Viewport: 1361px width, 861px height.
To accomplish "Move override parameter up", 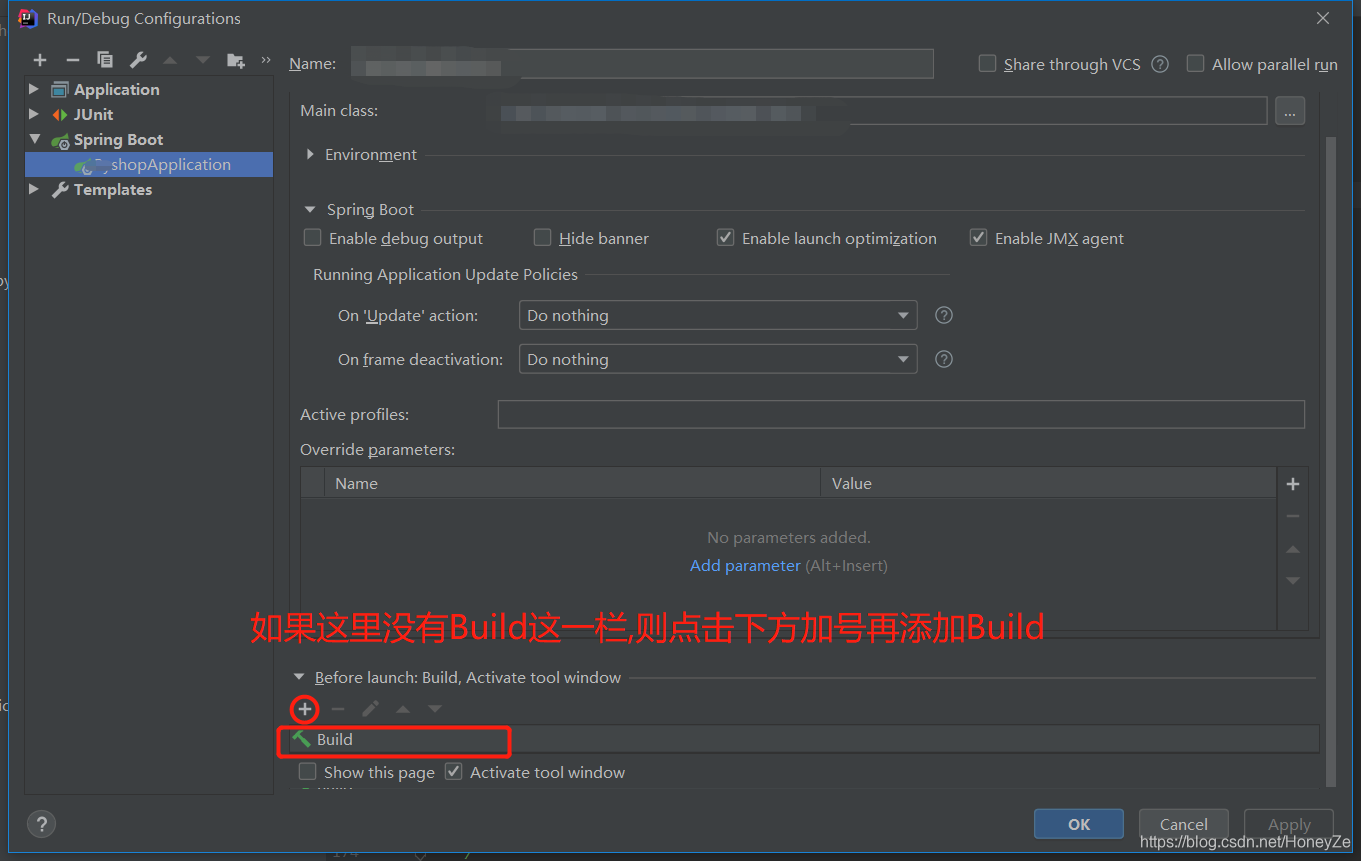I will coord(1293,549).
